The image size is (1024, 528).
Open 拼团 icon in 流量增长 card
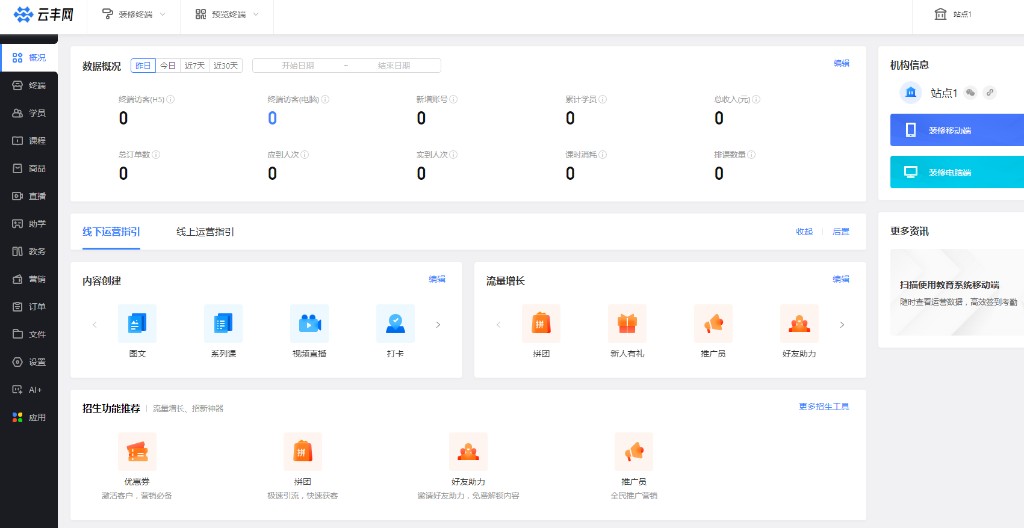tap(541, 323)
